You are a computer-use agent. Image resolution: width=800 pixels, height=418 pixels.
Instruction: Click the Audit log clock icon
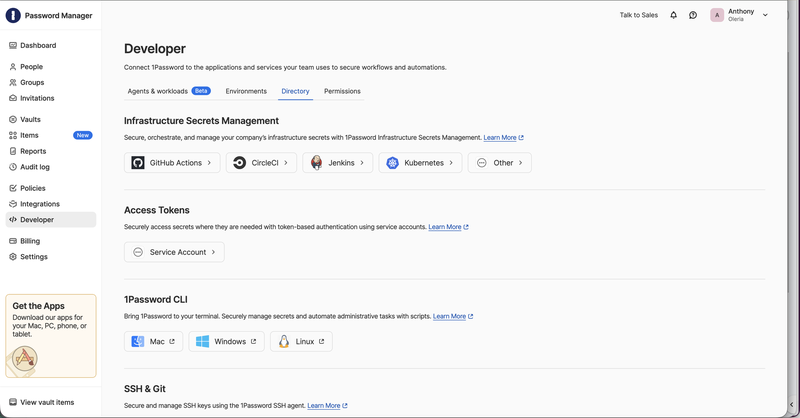click(13, 167)
